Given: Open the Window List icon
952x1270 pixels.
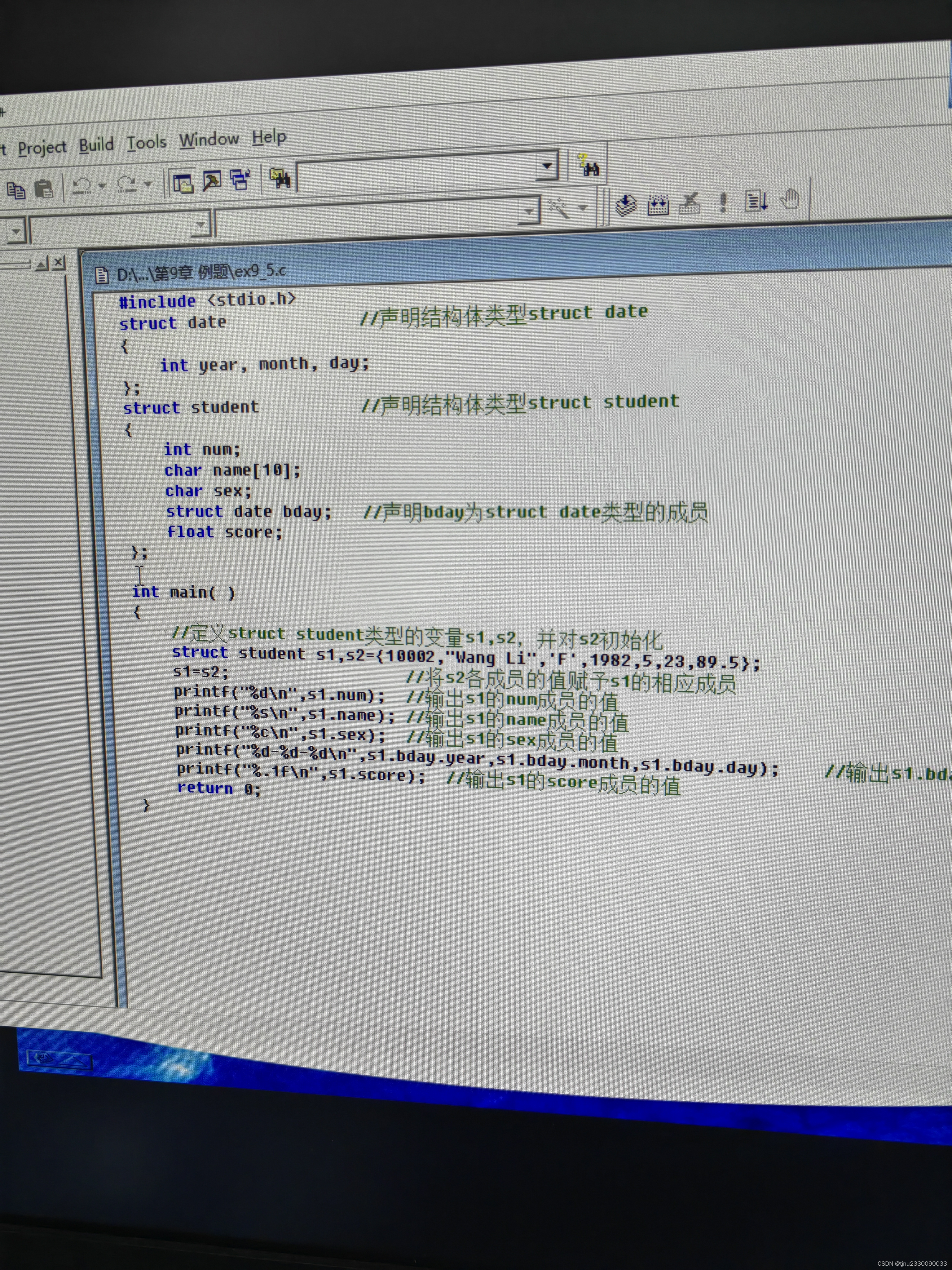Looking at the screenshot, I should pos(240,180).
